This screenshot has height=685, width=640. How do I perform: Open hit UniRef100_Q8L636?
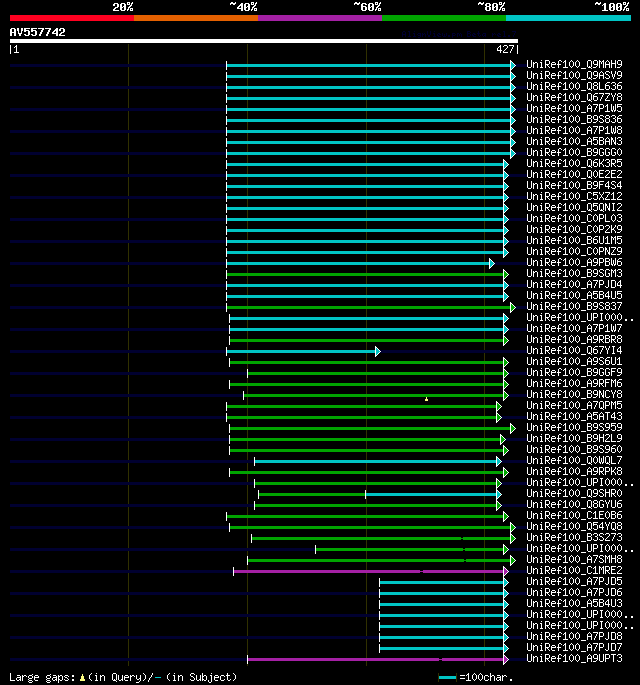pos(574,86)
